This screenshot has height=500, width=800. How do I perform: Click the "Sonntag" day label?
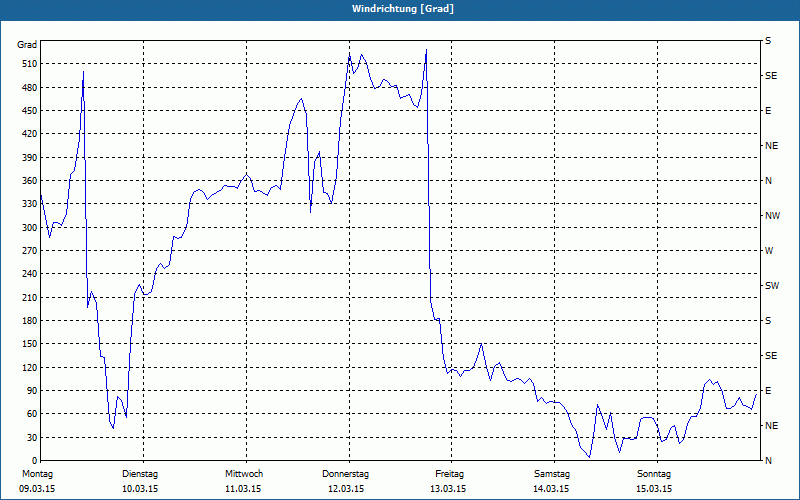(654, 474)
